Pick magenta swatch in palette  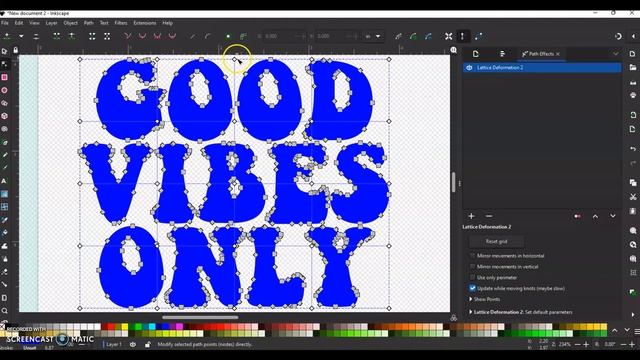pyautogui.click(x=179, y=327)
